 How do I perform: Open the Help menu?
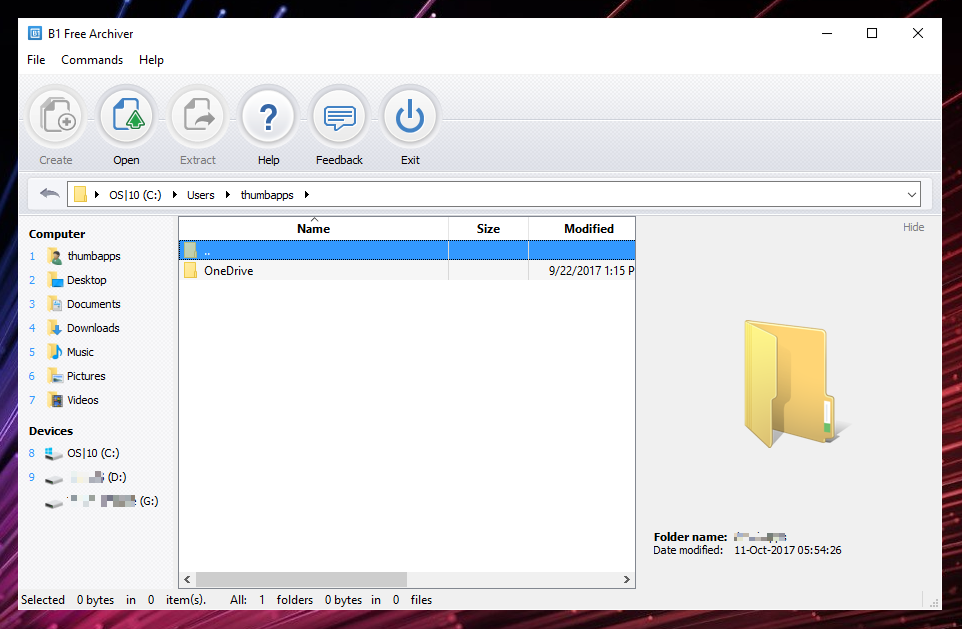click(151, 60)
